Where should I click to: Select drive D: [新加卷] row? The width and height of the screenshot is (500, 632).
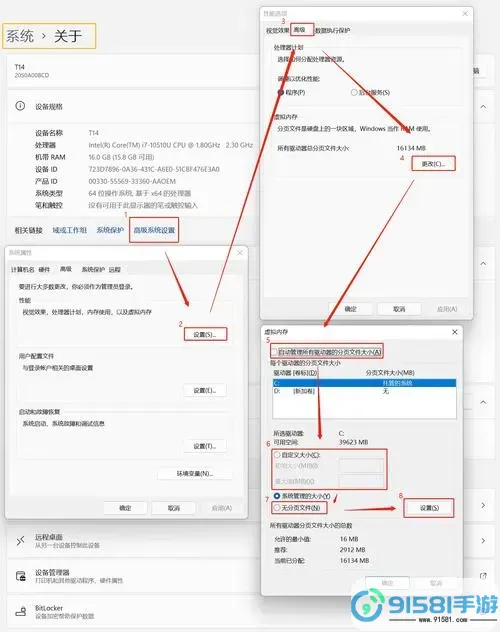pos(365,391)
